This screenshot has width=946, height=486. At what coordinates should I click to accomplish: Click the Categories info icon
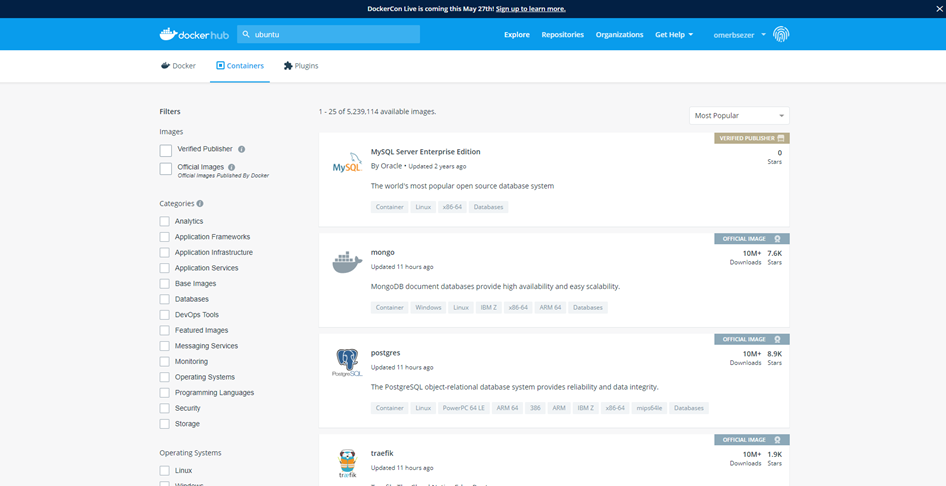click(200, 204)
